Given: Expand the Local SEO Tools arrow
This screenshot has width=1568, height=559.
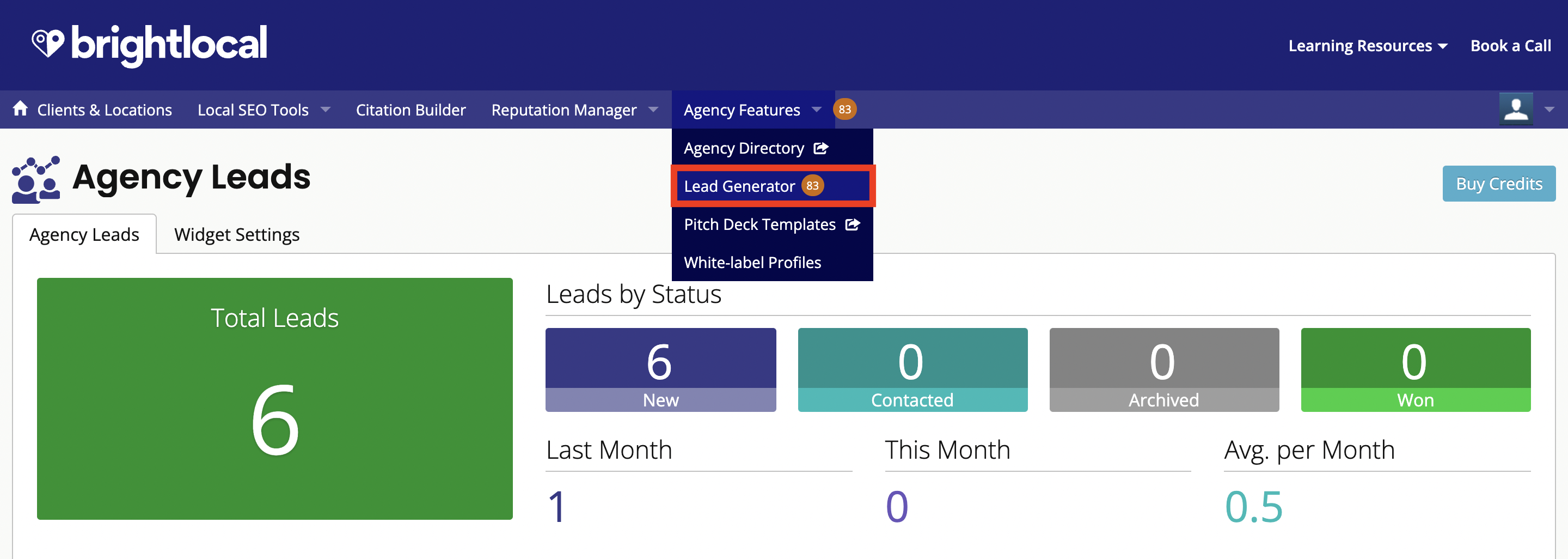Looking at the screenshot, I should click(x=326, y=110).
